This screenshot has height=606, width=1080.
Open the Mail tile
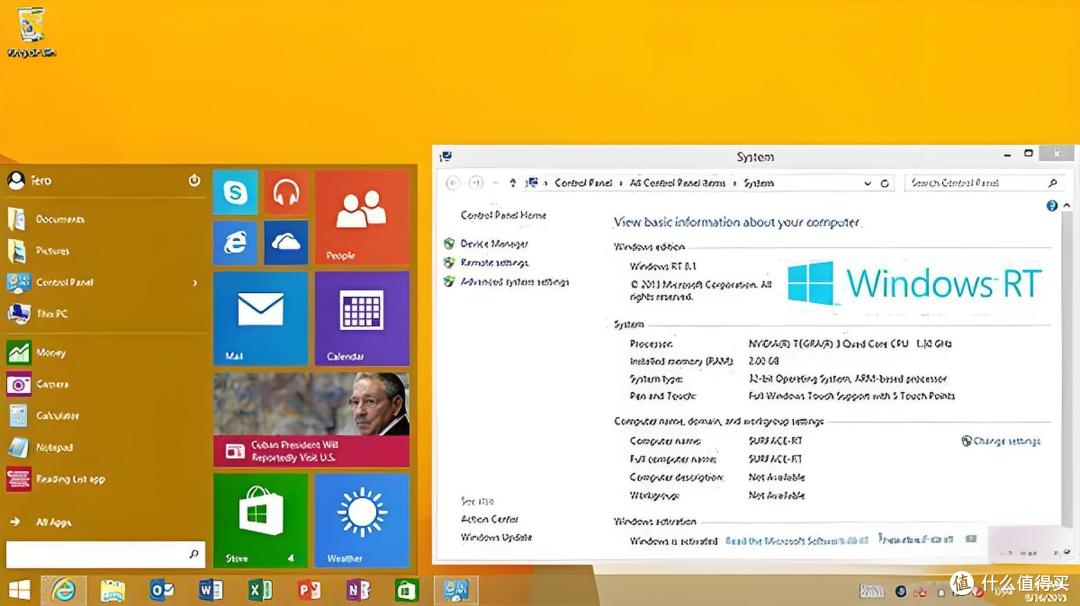[260, 318]
